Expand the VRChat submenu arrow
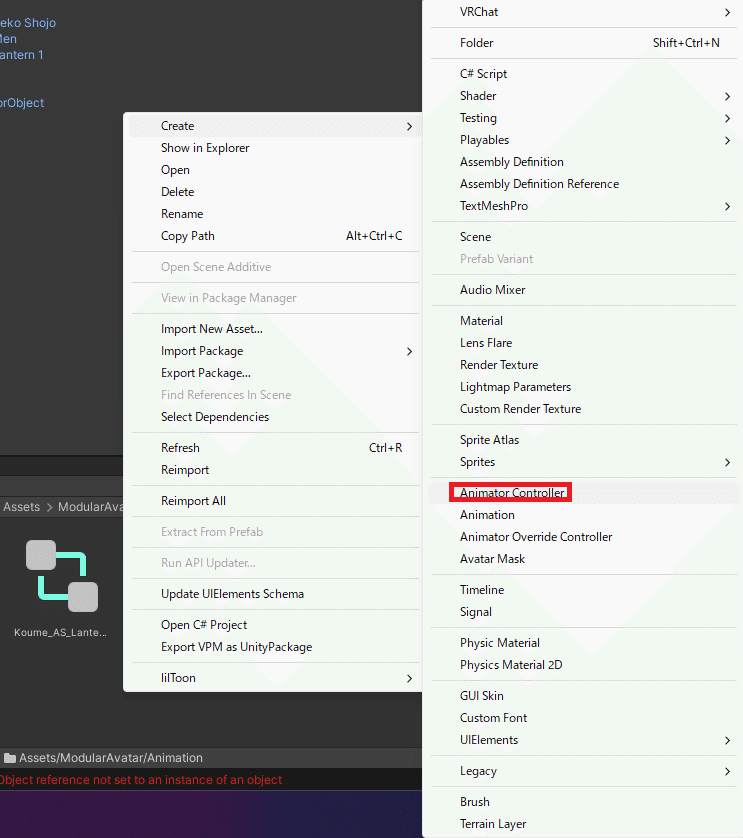 tap(727, 12)
